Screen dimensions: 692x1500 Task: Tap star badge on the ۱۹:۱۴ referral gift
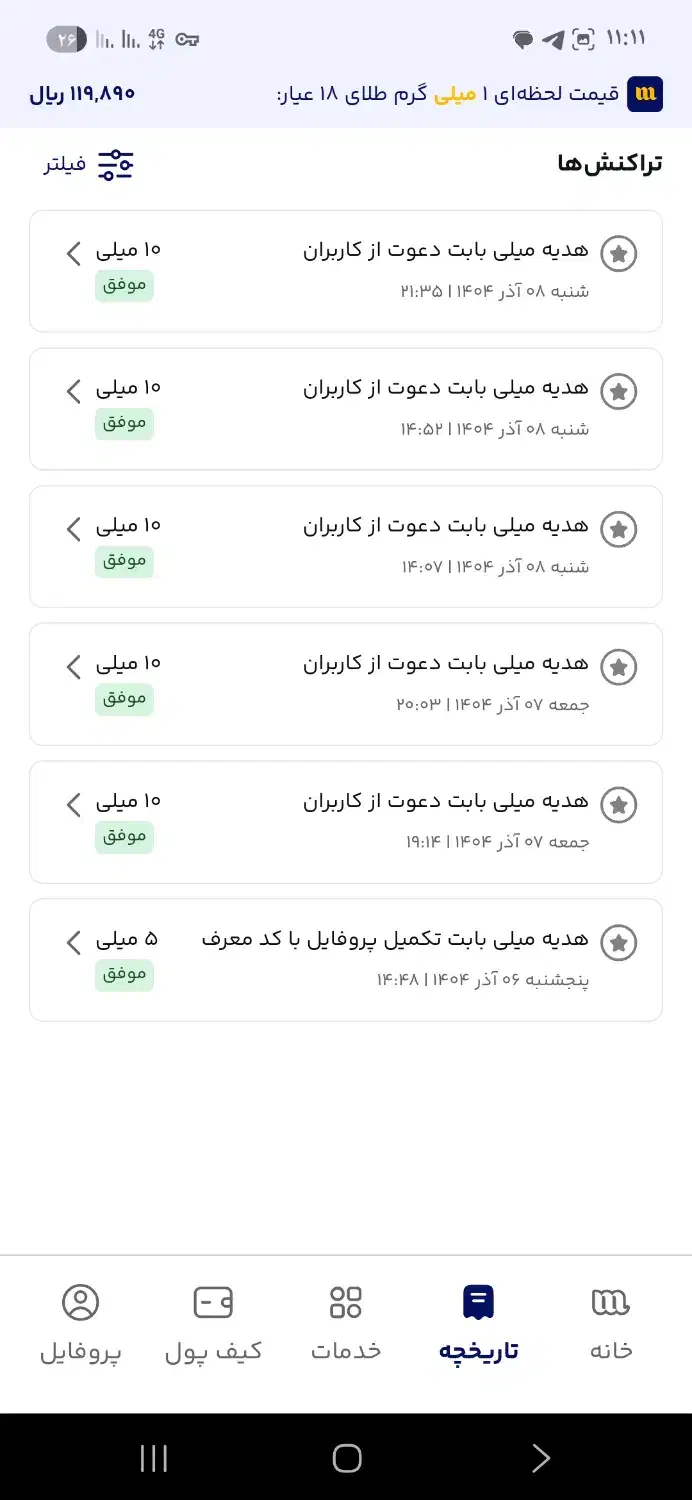pyautogui.click(x=619, y=805)
